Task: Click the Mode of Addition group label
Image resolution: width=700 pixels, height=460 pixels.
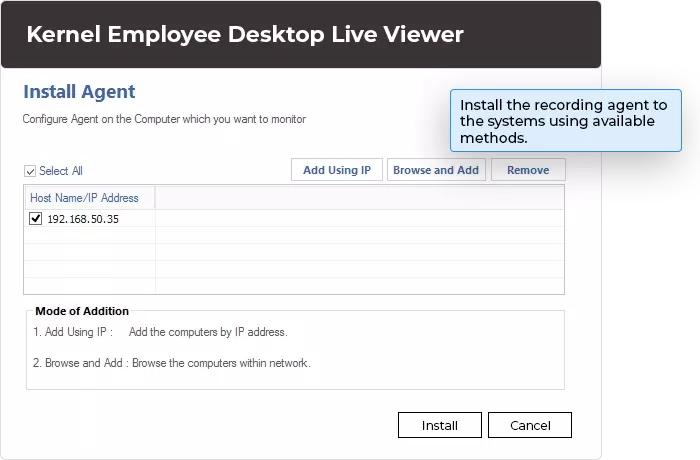Action: pos(82,311)
